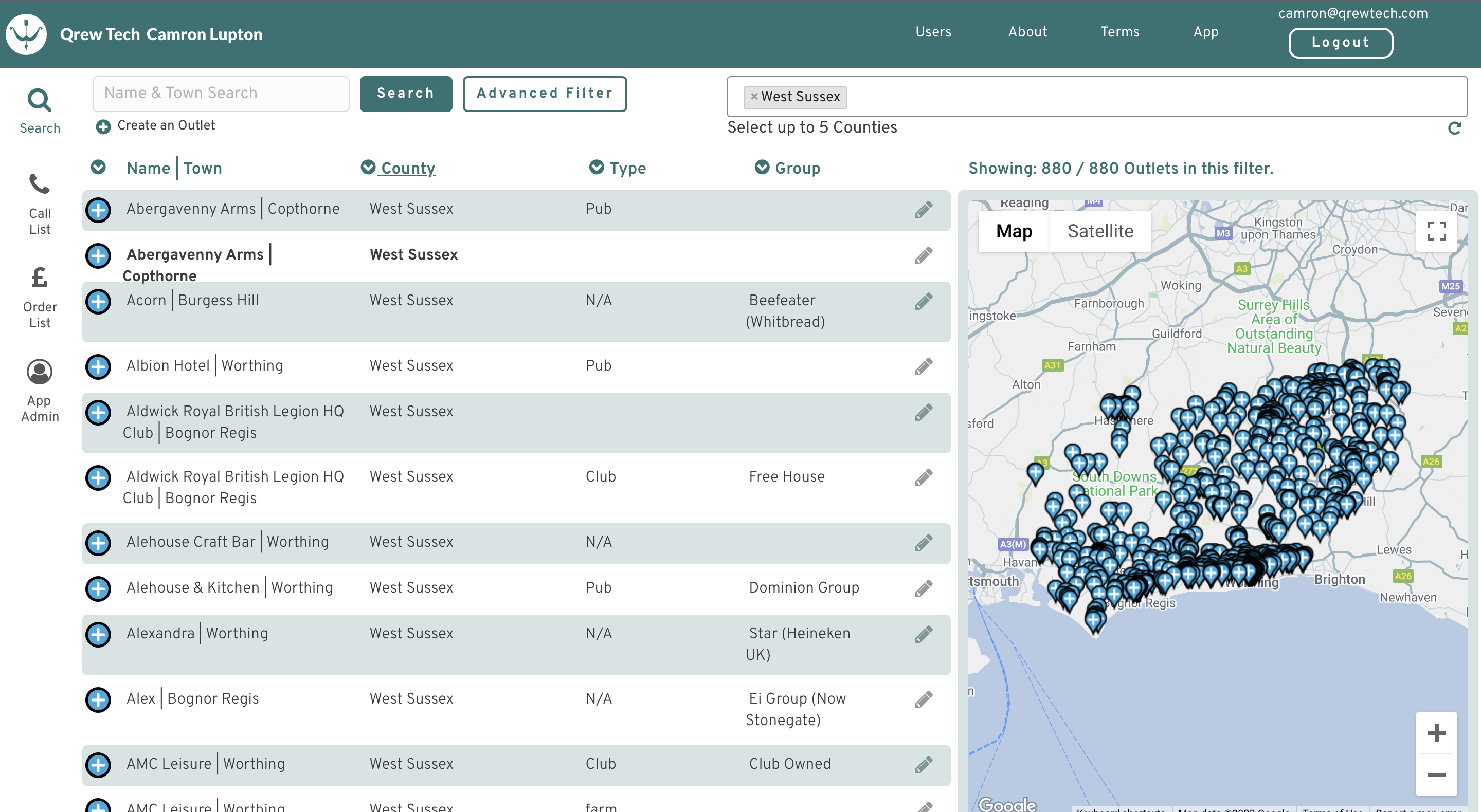Click the Search magnifier sidebar icon
1481x812 pixels.
click(39, 101)
